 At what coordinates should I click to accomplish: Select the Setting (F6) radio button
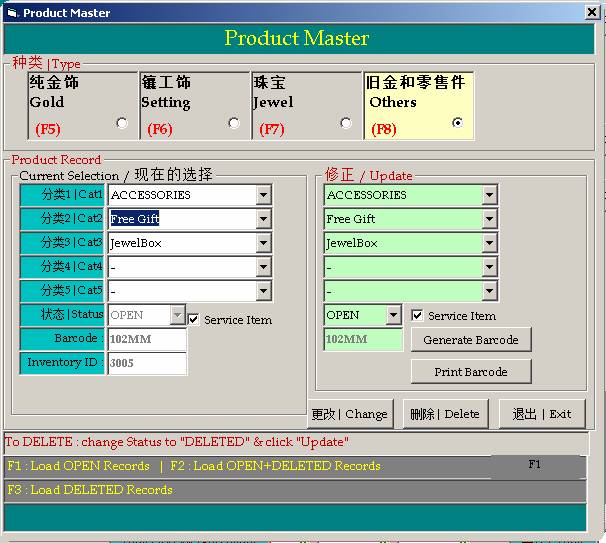coord(234,123)
